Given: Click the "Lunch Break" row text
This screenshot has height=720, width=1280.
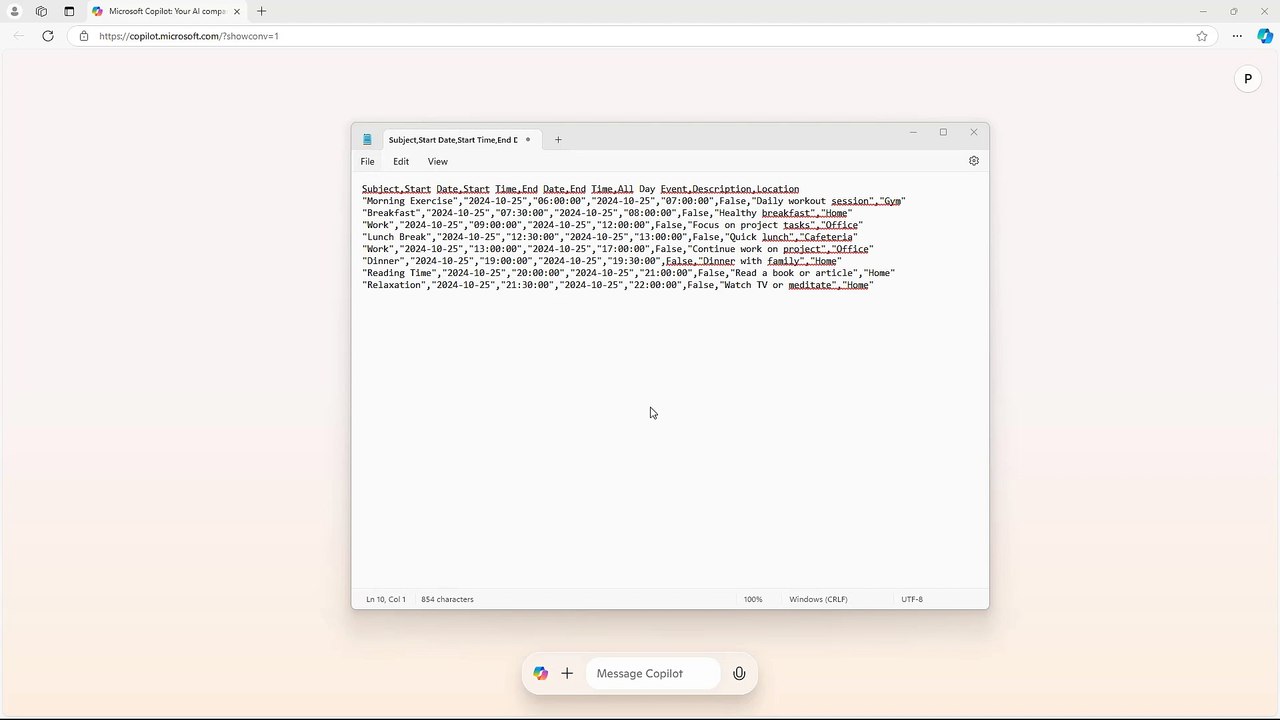Looking at the screenshot, I should click(610, 237).
